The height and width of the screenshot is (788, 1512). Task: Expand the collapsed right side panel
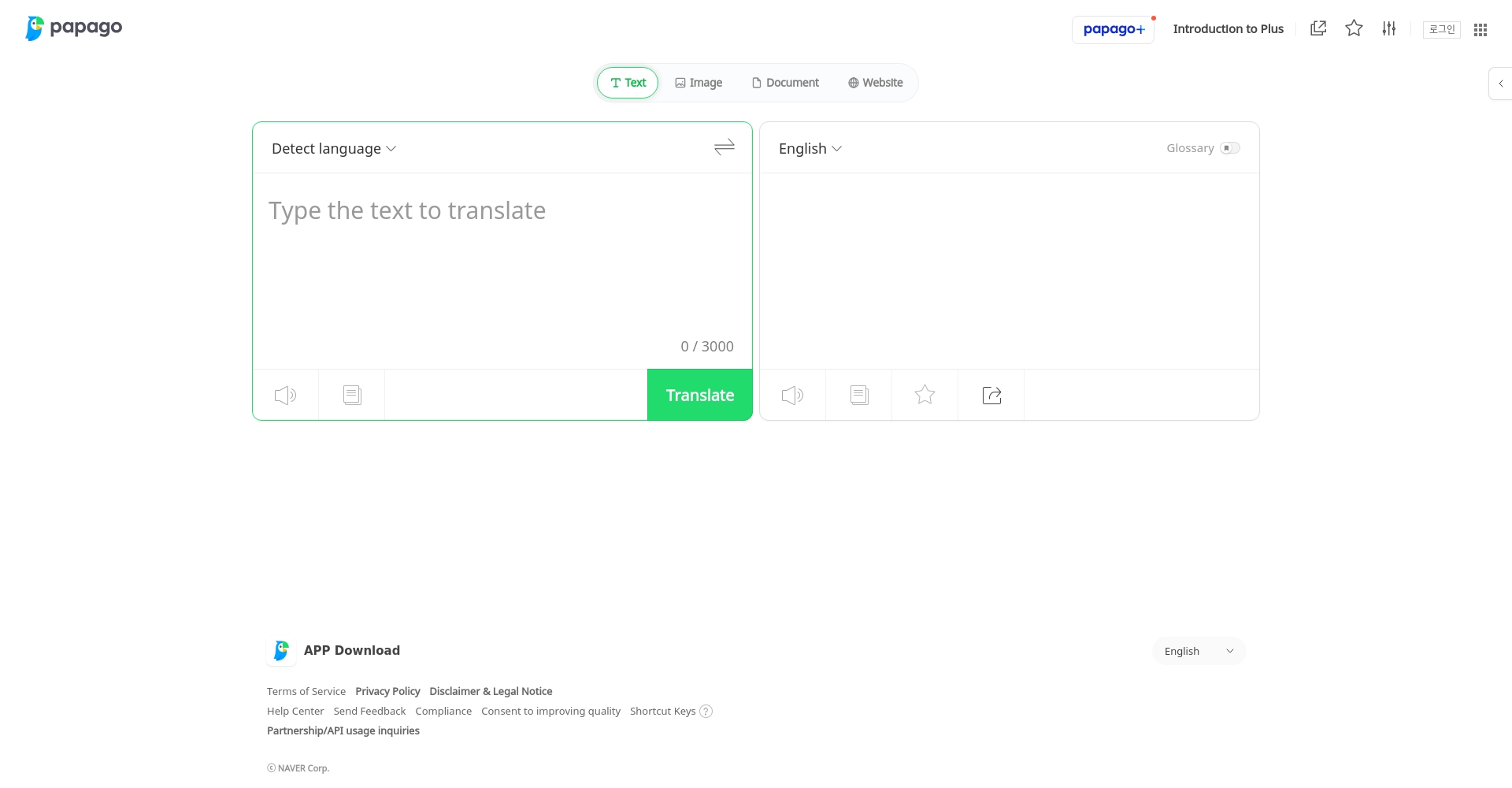click(x=1500, y=84)
